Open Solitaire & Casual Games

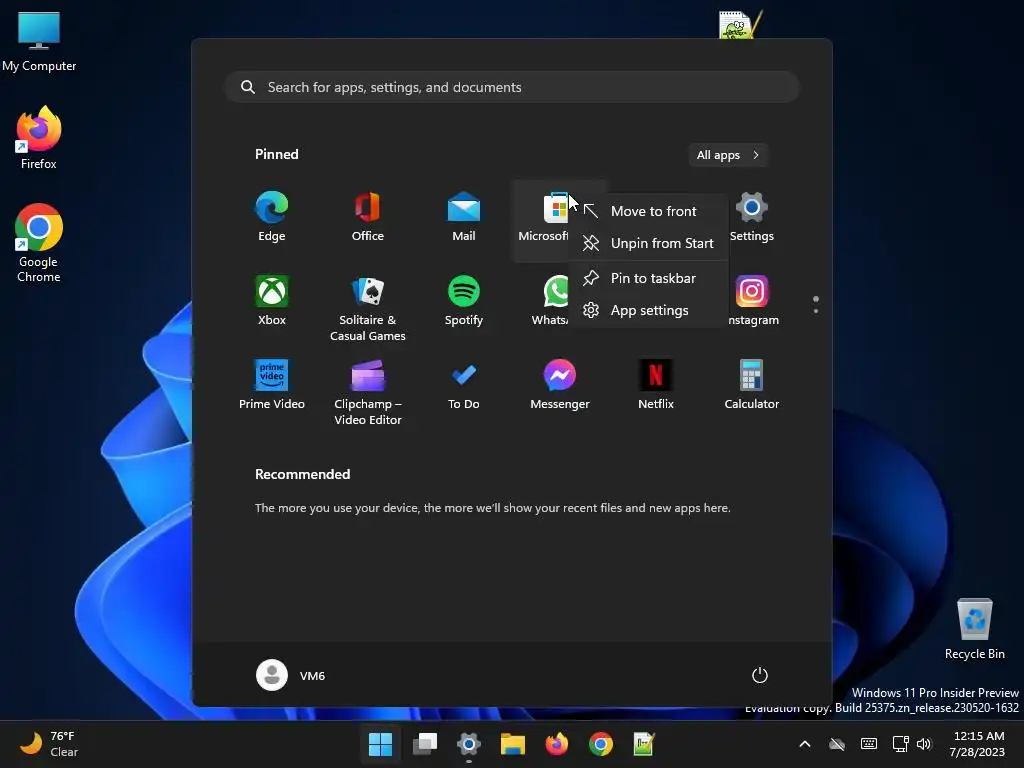click(x=368, y=308)
